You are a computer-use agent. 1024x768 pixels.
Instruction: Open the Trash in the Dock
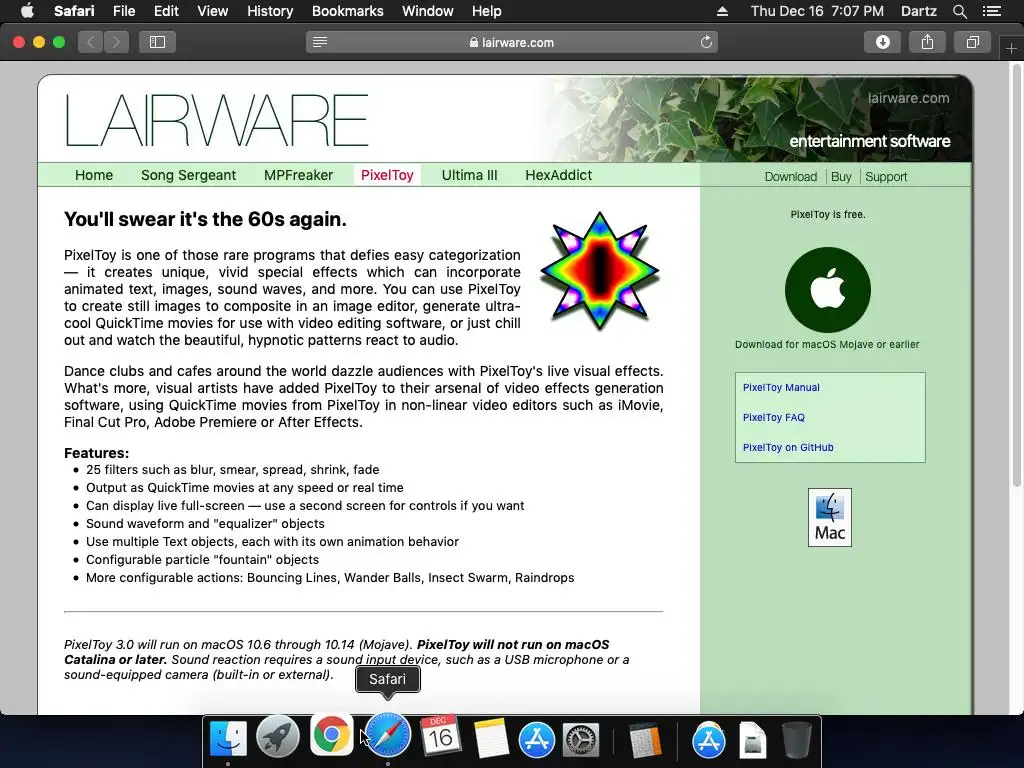(x=797, y=739)
